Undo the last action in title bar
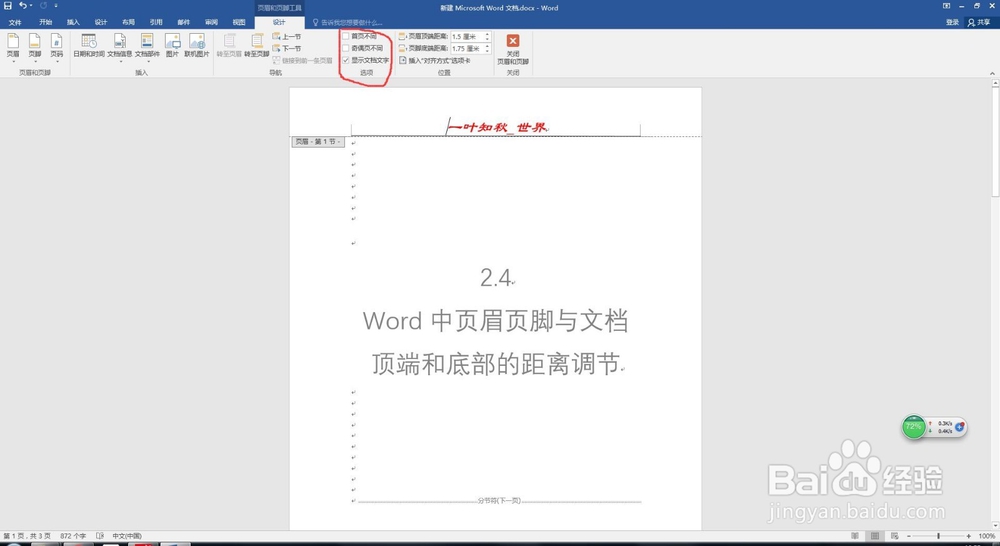 tap(22, 6)
